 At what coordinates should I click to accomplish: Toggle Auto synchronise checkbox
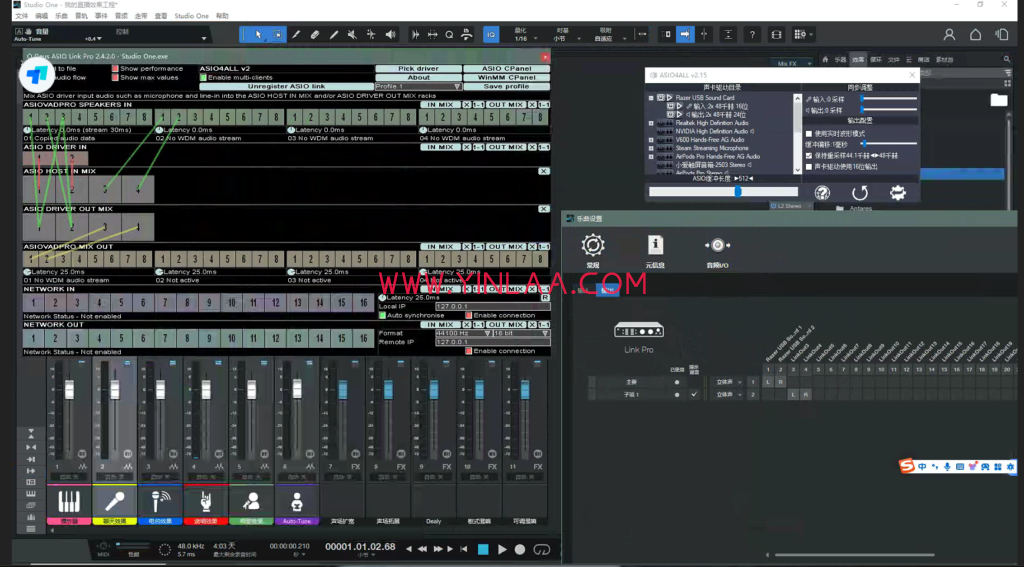click(383, 316)
